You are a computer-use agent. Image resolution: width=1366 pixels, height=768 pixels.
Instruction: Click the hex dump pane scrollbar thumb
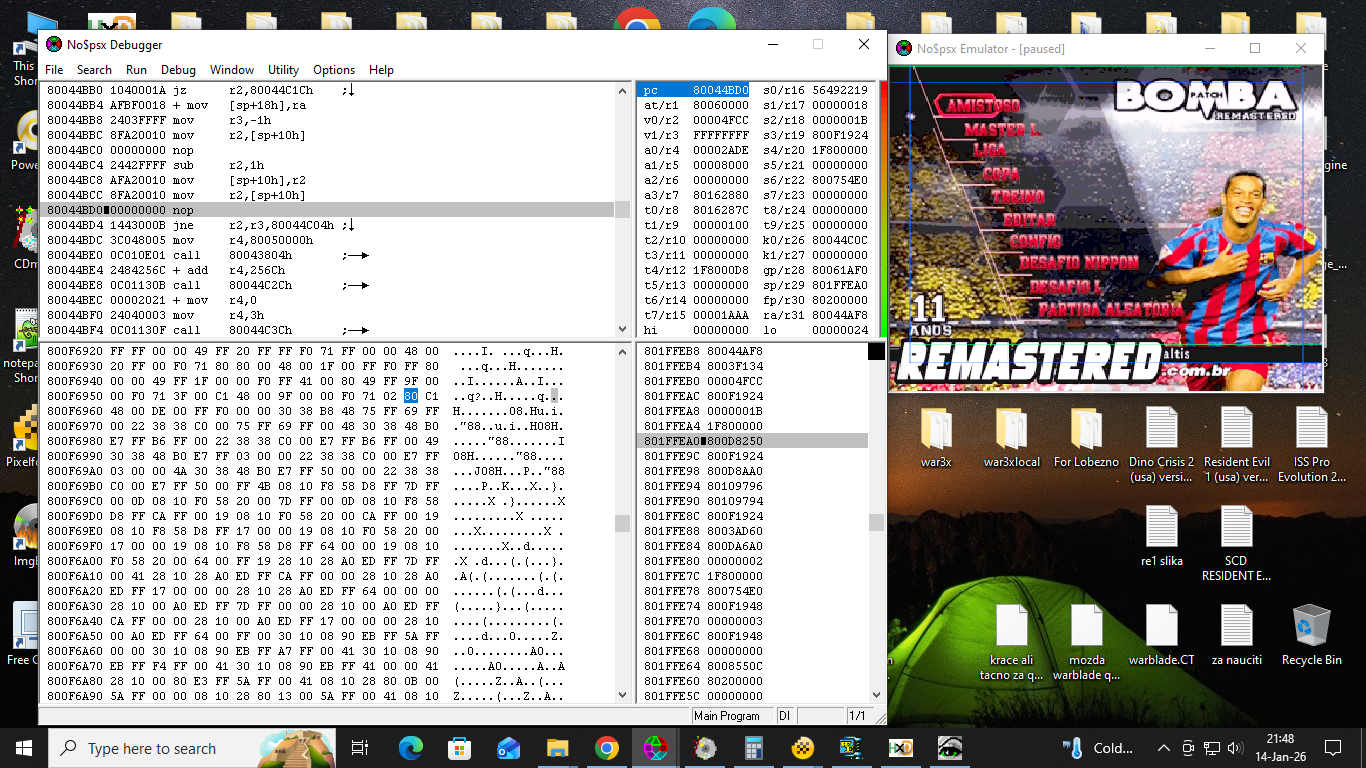coord(622,523)
